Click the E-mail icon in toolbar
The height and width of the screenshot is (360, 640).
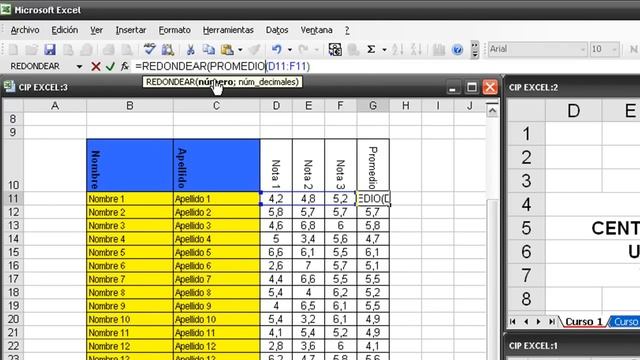(86, 50)
